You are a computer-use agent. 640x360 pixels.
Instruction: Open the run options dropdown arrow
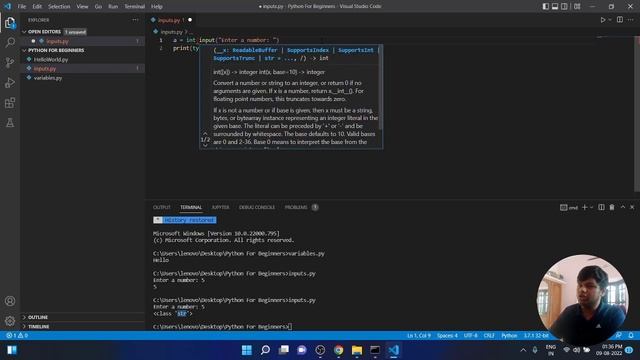[x=610, y=20]
